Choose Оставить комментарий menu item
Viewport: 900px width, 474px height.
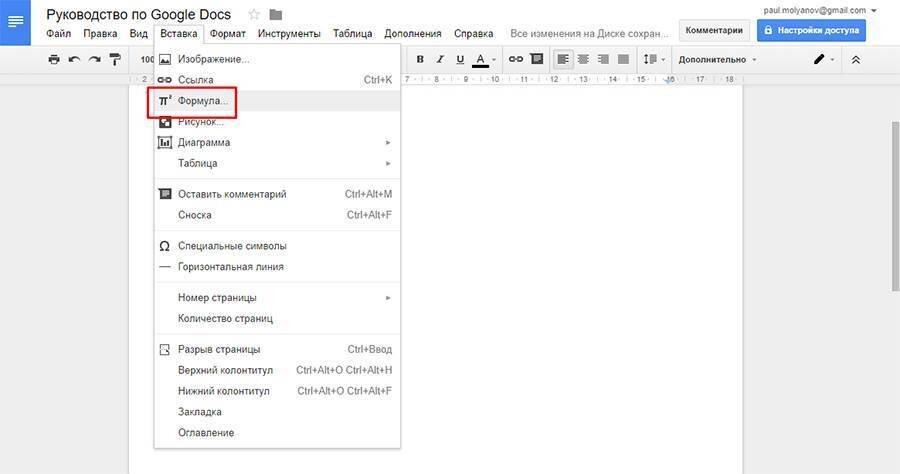pos(277,194)
